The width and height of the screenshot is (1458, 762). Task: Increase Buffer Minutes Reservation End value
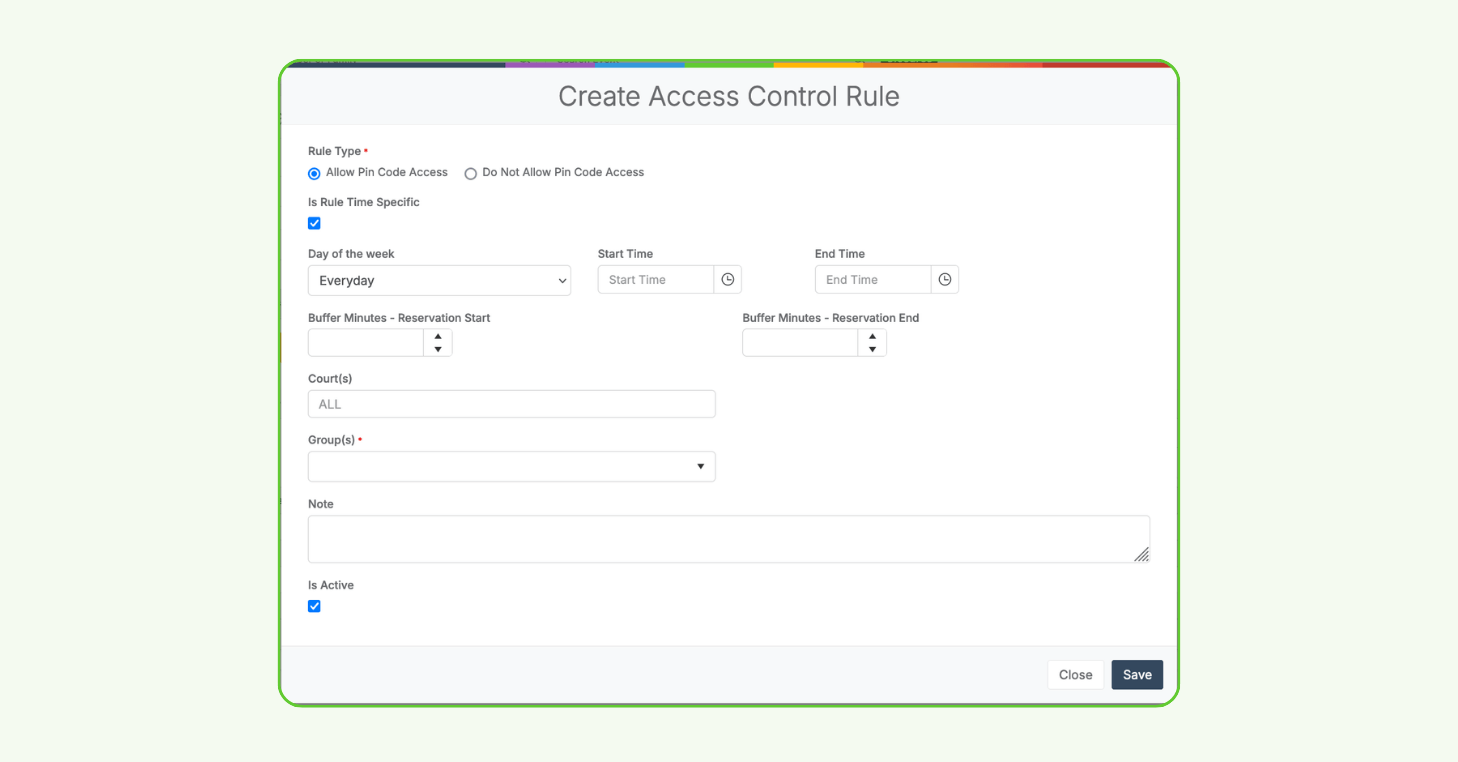(x=872, y=337)
